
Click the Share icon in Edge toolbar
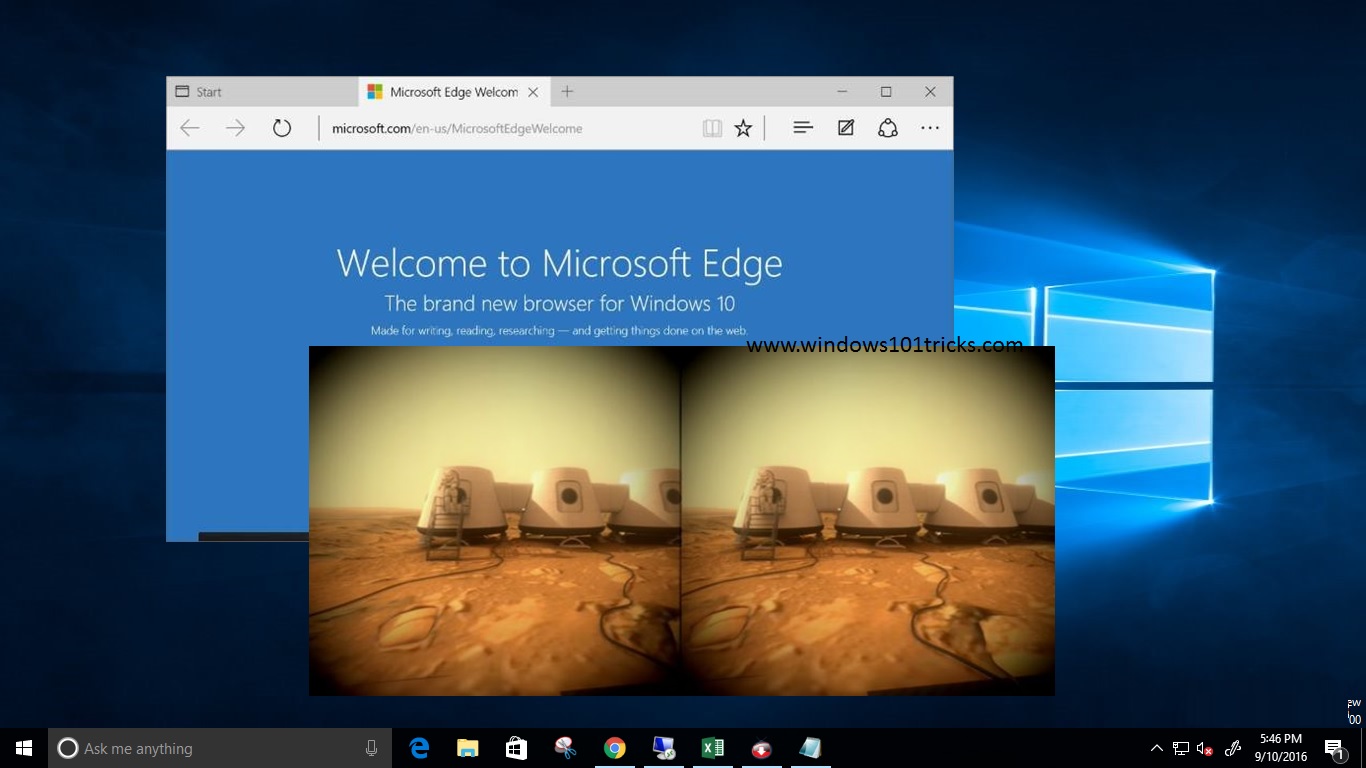(887, 128)
